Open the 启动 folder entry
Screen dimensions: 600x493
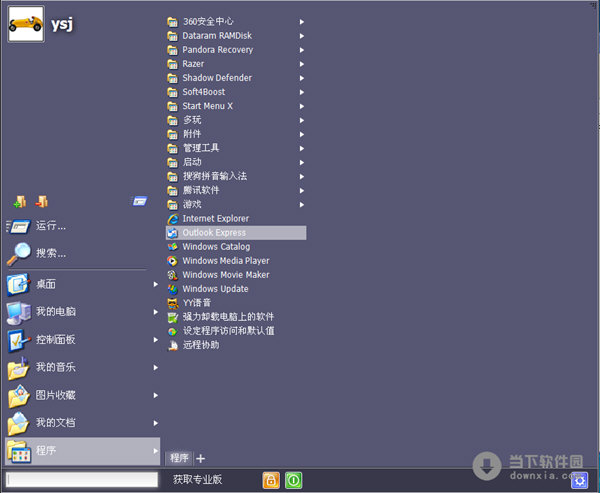click(236, 162)
